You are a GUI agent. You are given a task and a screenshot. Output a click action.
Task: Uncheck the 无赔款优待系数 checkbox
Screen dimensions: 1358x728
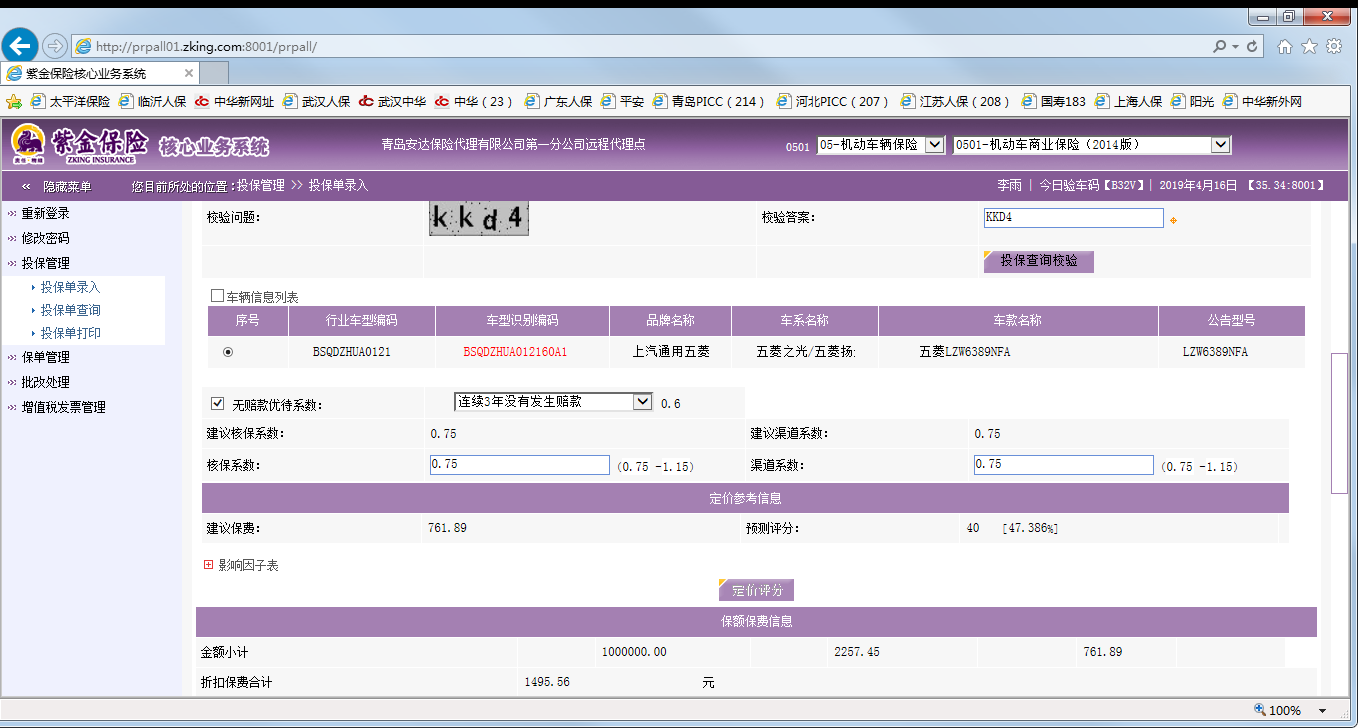pos(217,404)
